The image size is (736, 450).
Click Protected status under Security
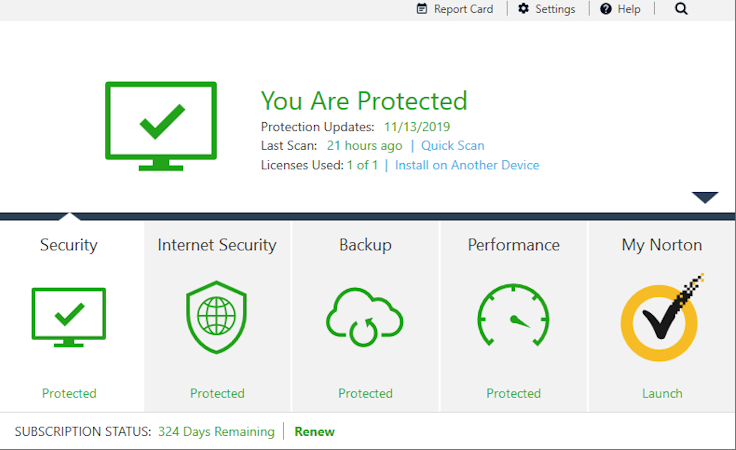point(69,393)
